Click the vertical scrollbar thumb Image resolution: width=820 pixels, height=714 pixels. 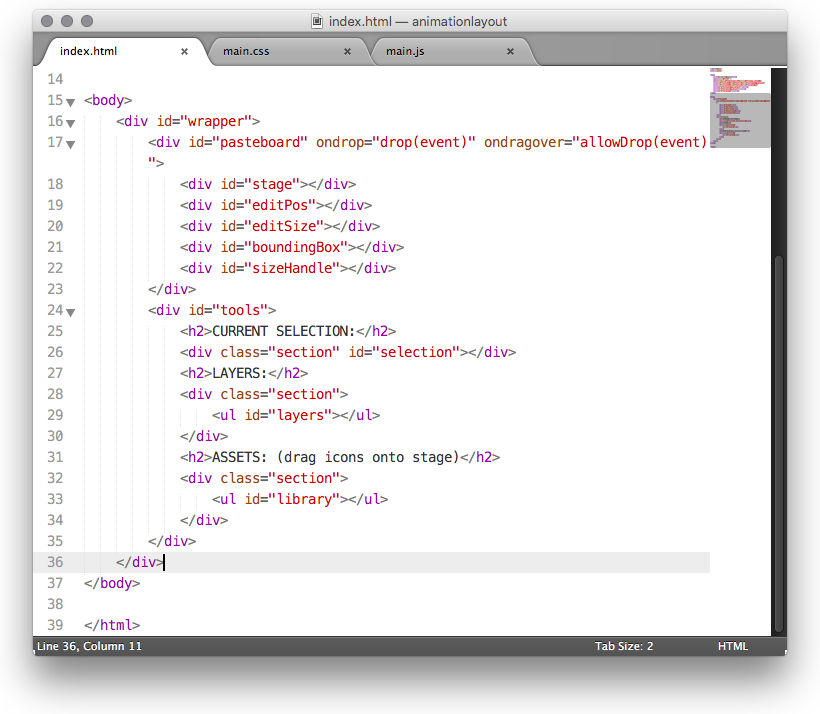[x=779, y=444]
